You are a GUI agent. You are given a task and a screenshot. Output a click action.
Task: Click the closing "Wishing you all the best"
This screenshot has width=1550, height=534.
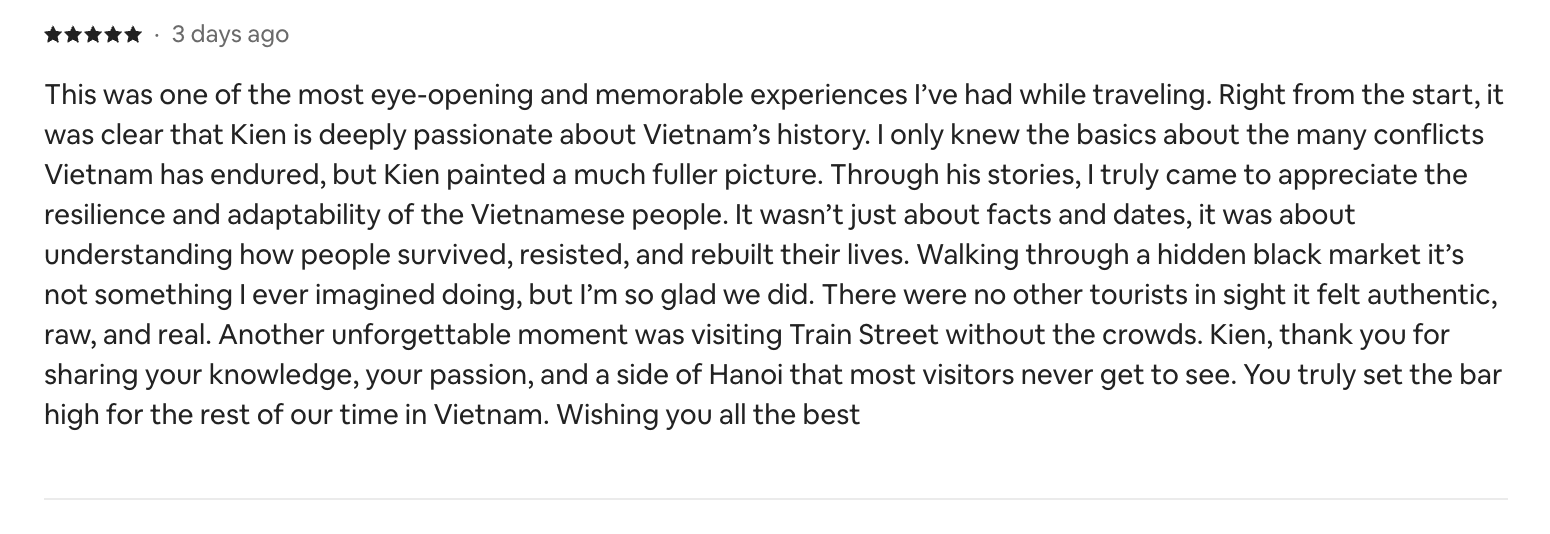(x=708, y=414)
